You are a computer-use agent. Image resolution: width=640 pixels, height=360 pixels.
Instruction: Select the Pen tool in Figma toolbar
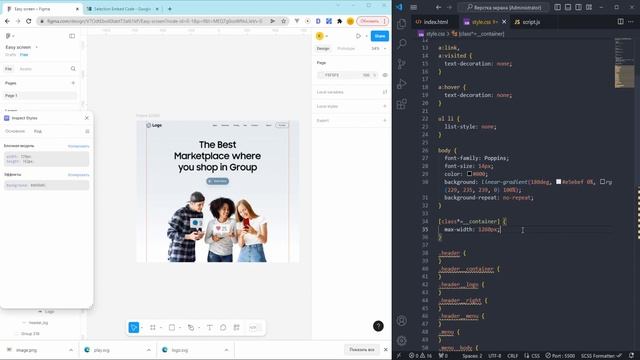point(191,327)
